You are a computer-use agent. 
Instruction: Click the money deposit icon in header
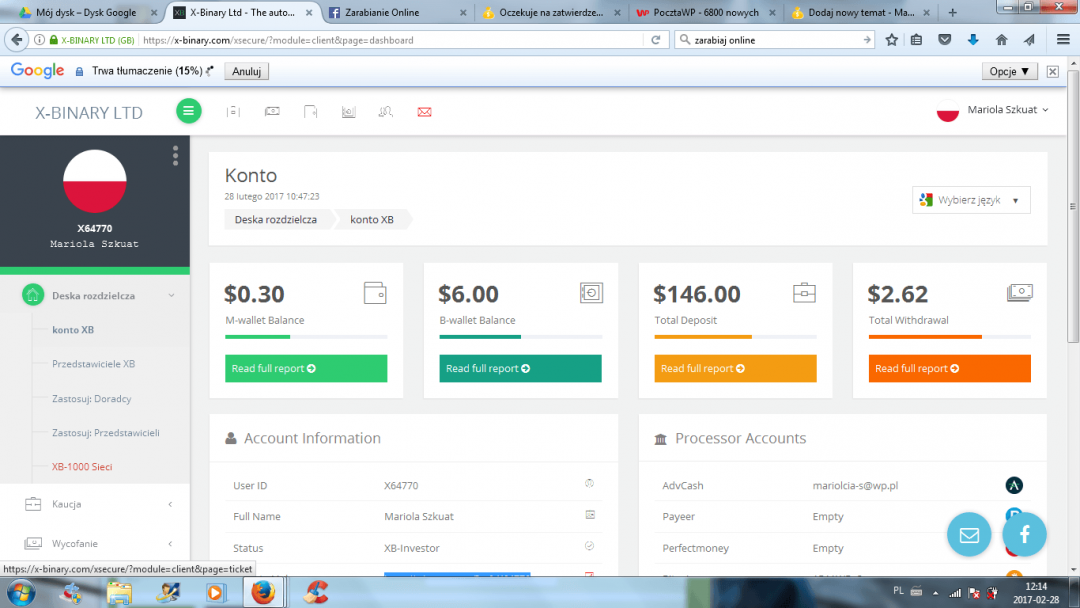(272, 111)
